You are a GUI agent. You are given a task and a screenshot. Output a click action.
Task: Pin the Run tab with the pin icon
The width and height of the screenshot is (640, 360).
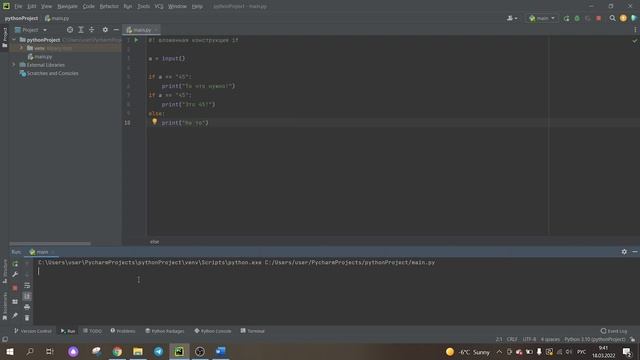(x=15, y=316)
